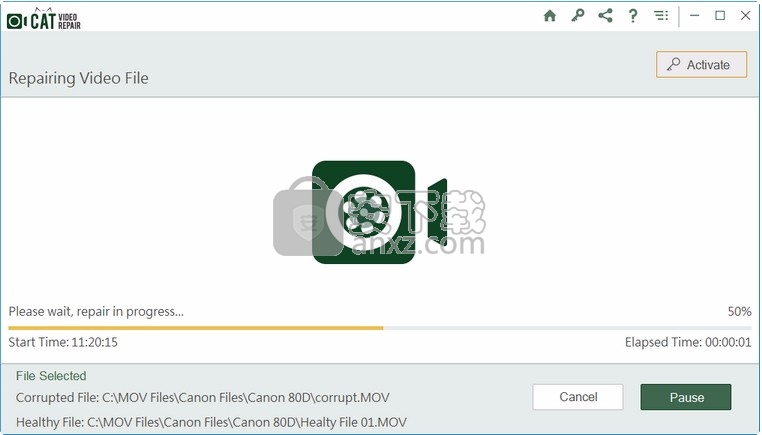Viewport: 762px width, 435px height.
Task: Click the Healthy File path Healty File 01.MOV
Action: coord(211,422)
